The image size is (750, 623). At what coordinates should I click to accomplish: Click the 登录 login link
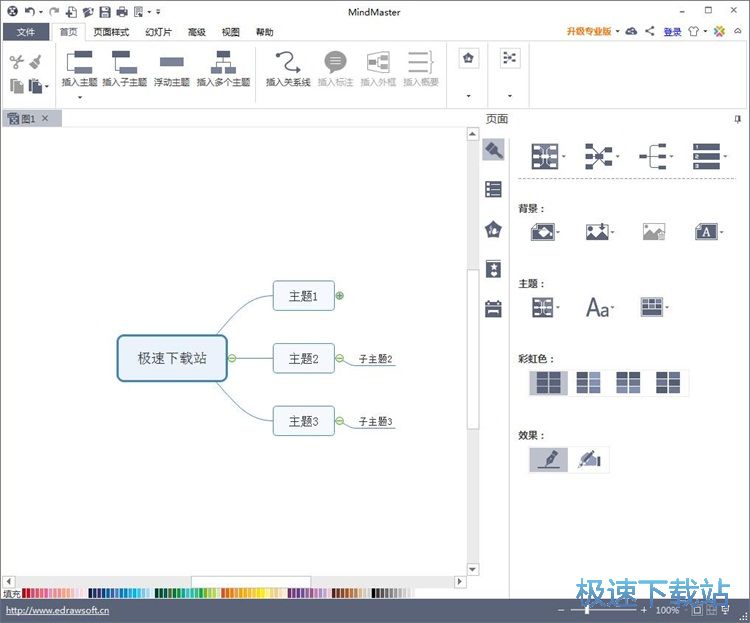[672, 32]
